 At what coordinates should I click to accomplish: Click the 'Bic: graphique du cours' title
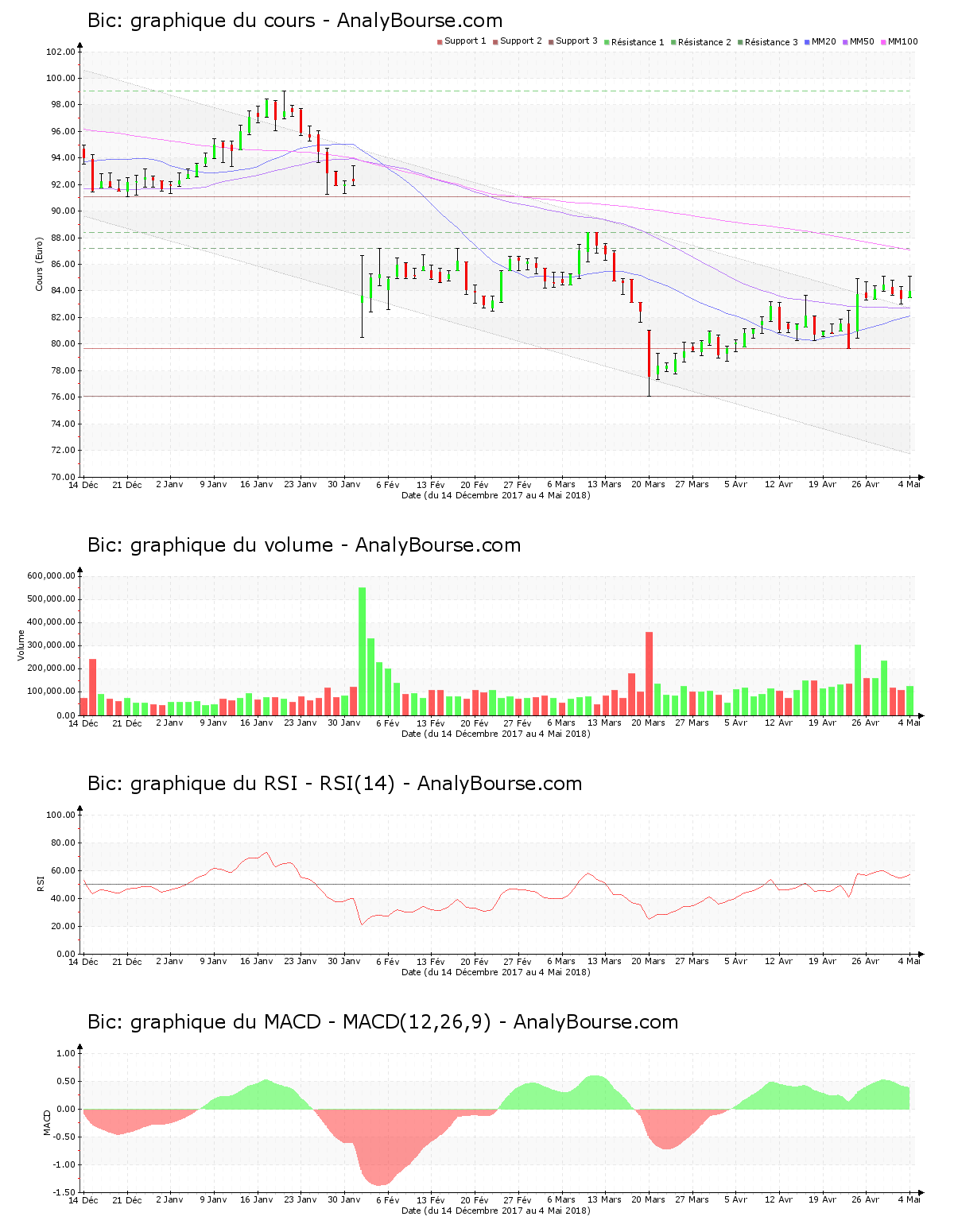(x=201, y=21)
